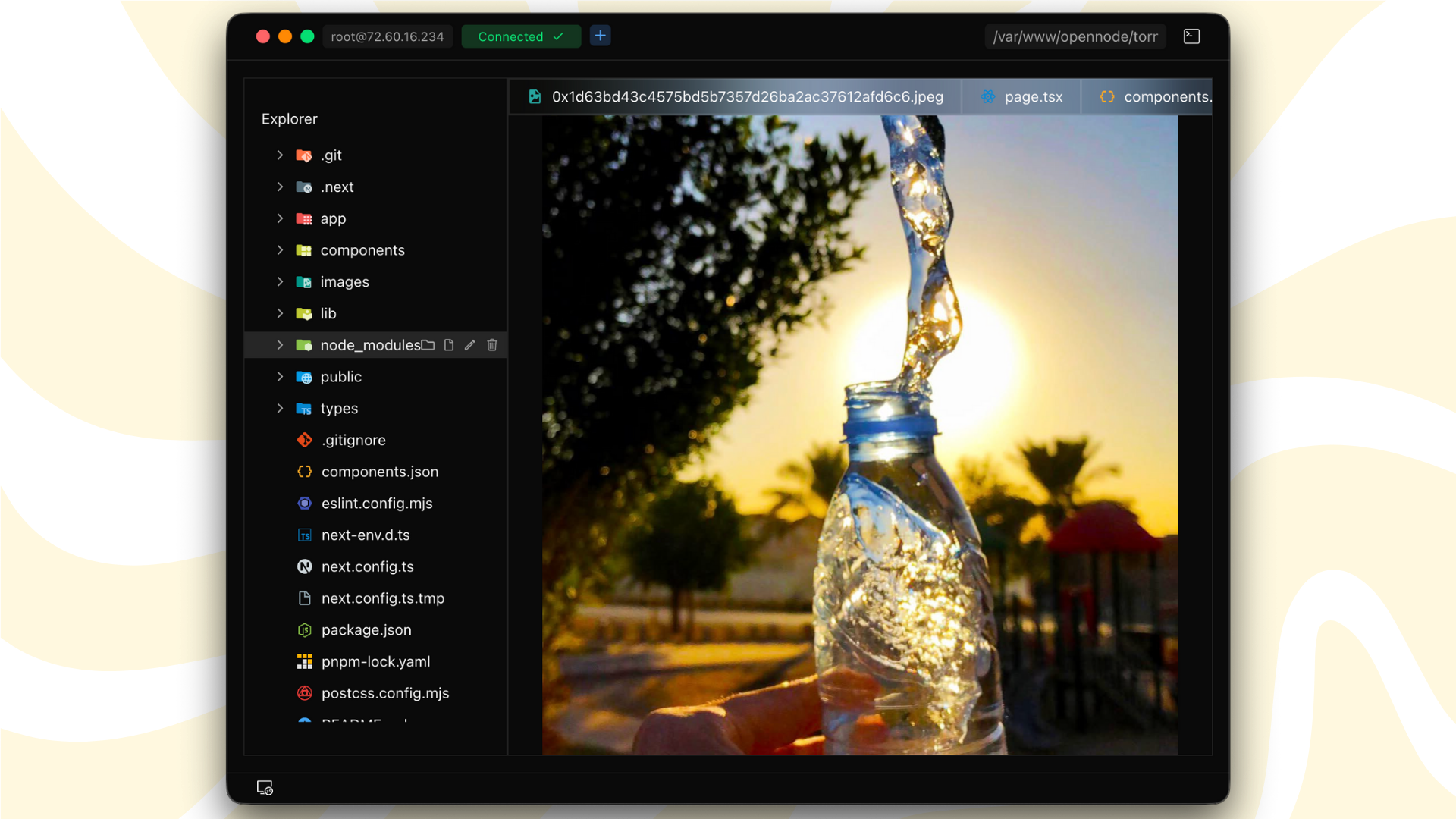Rename node_modules with pencil icon
Viewport: 1456px width, 819px height.
(x=470, y=345)
